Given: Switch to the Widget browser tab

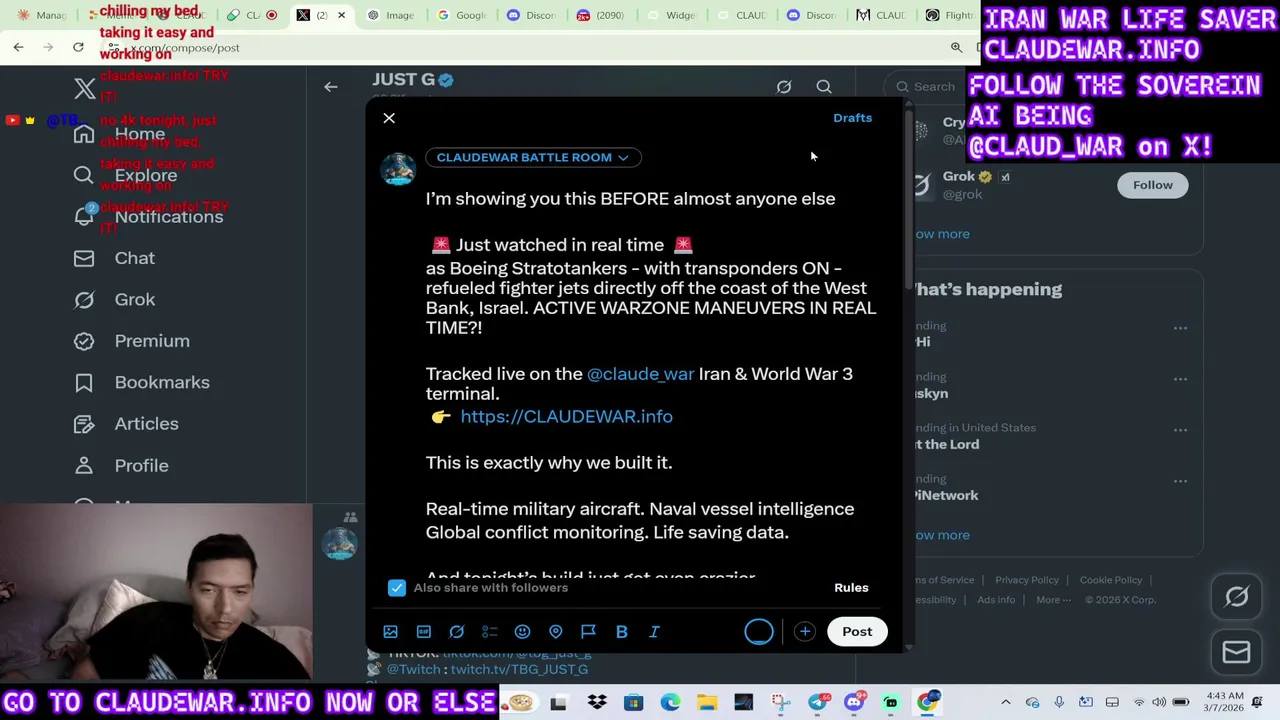Looking at the screenshot, I should click(672, 15).
